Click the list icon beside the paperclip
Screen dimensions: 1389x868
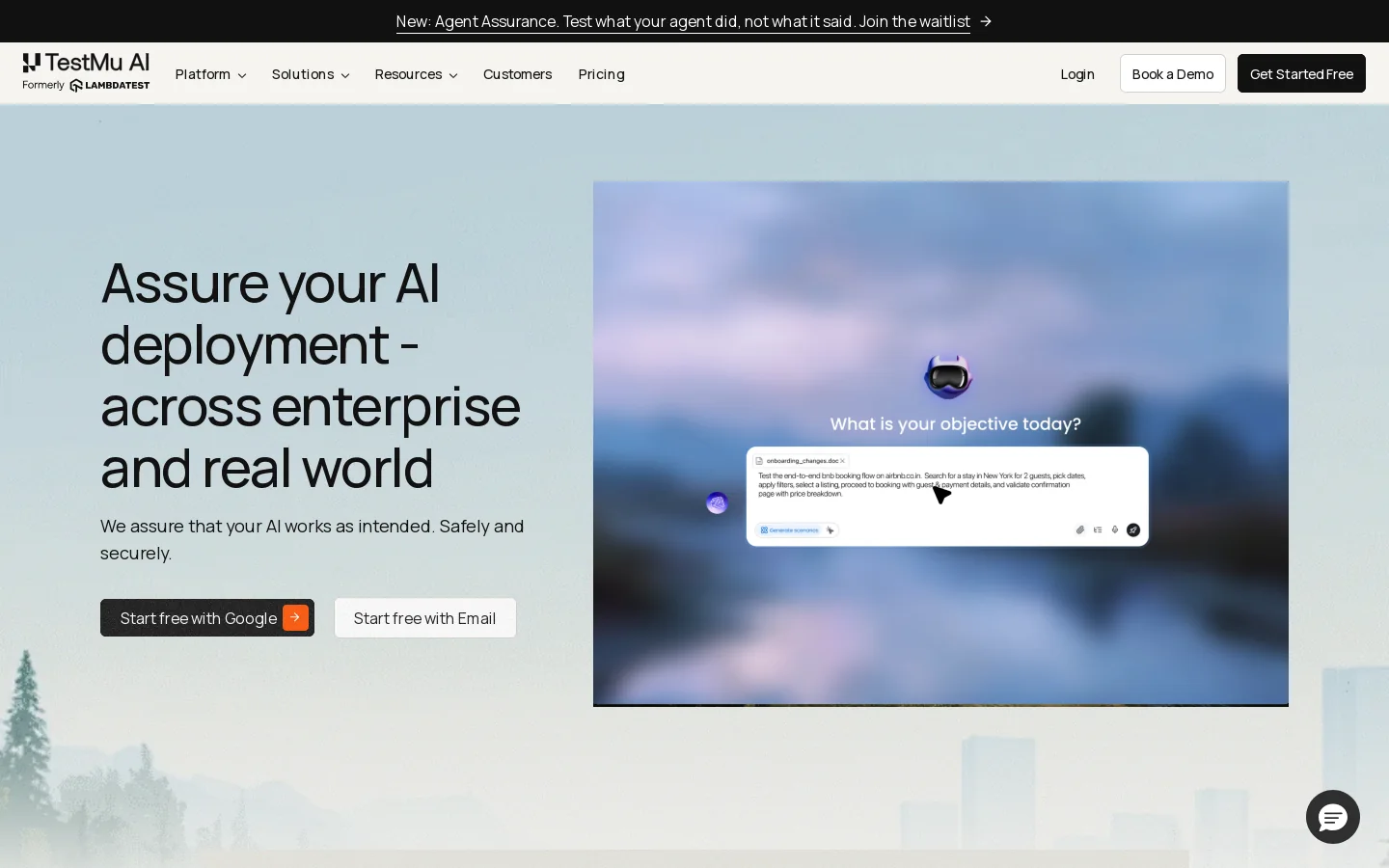[x=1098, y=529]
